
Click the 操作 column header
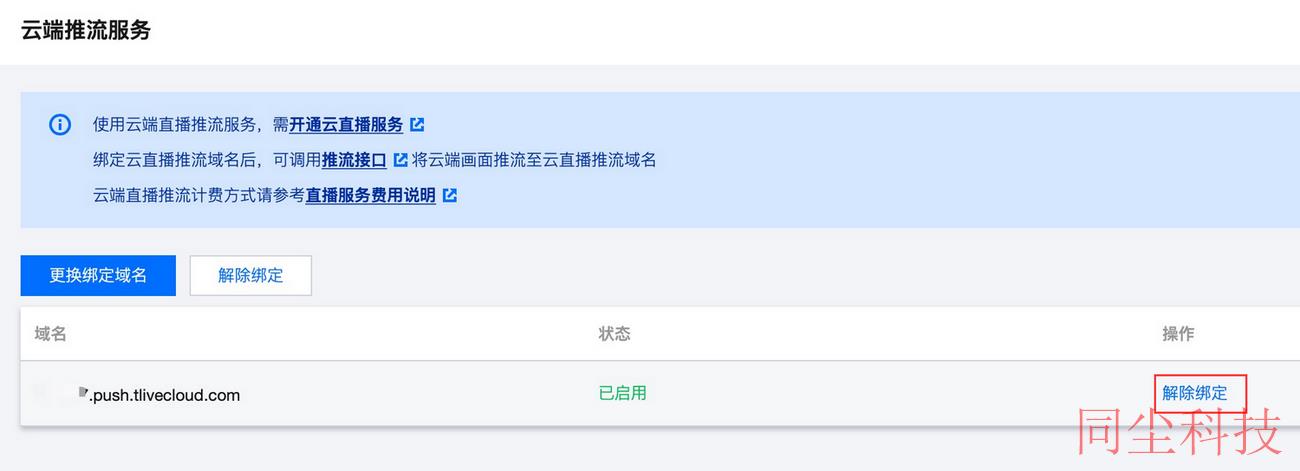point(1178,334)
